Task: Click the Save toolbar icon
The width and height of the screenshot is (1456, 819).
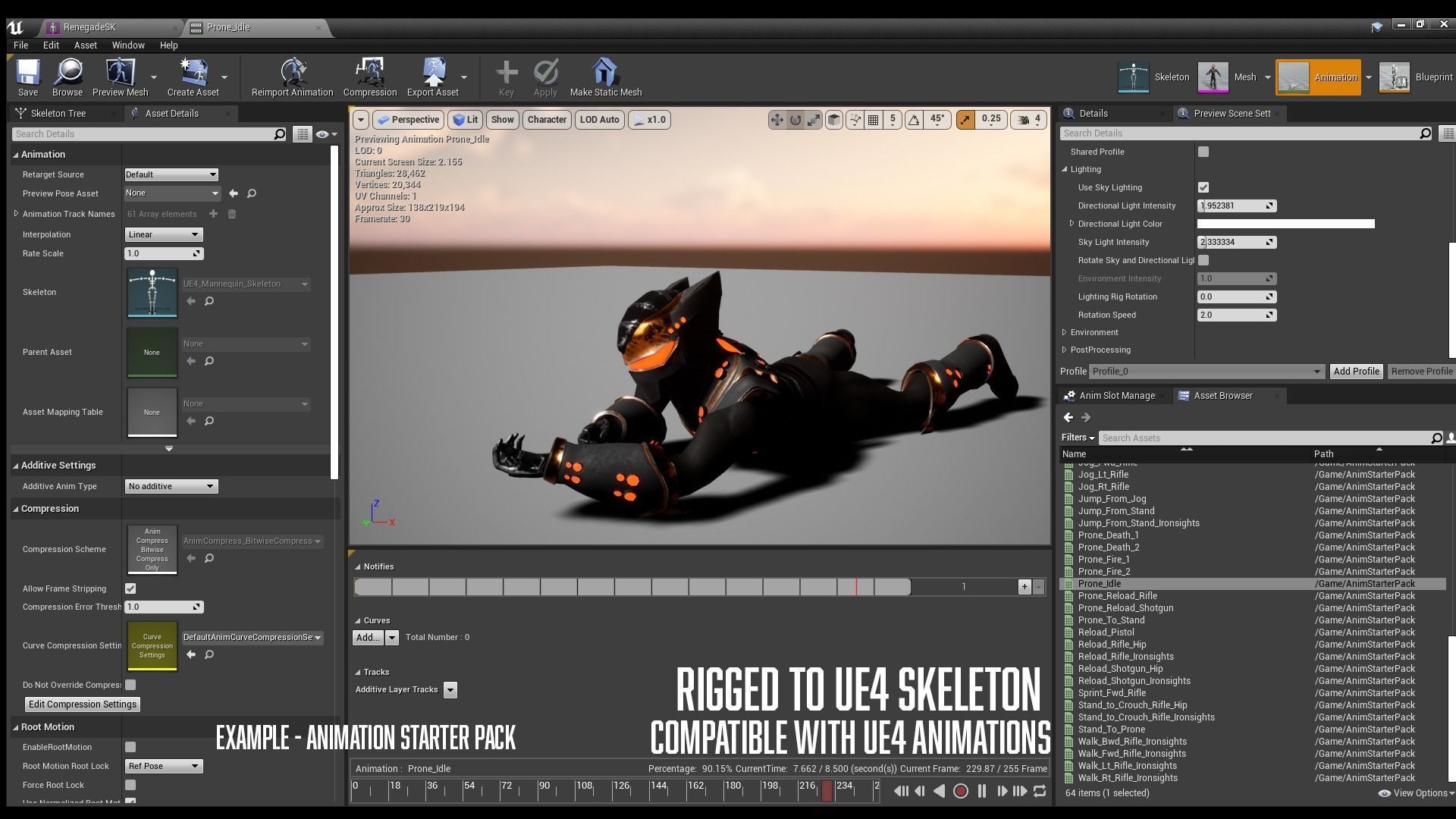Action: [28, 77]
